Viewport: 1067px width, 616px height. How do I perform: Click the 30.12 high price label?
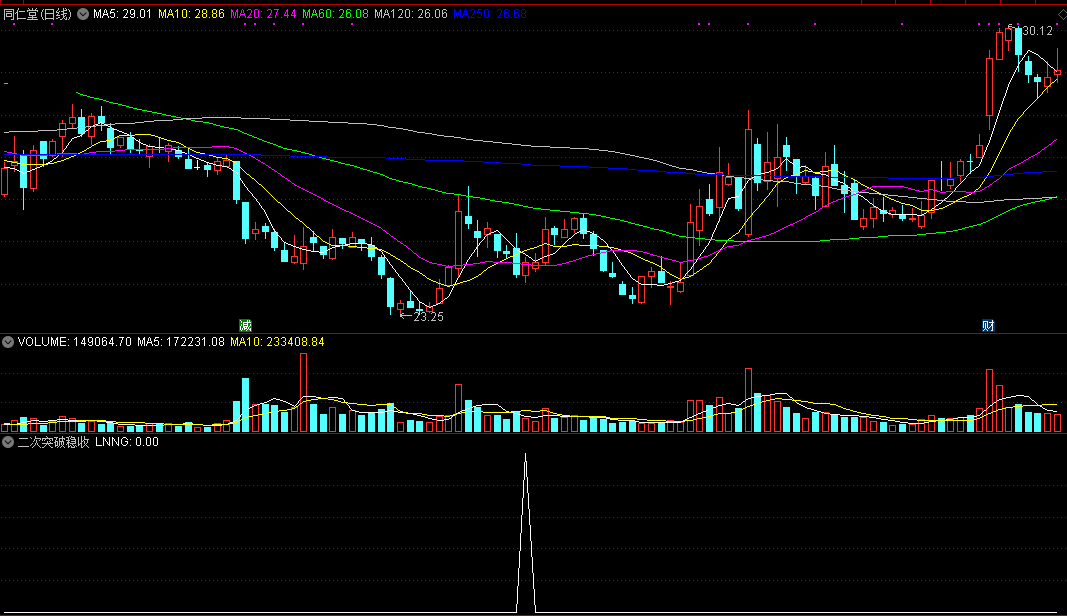tap(1037, 31)
